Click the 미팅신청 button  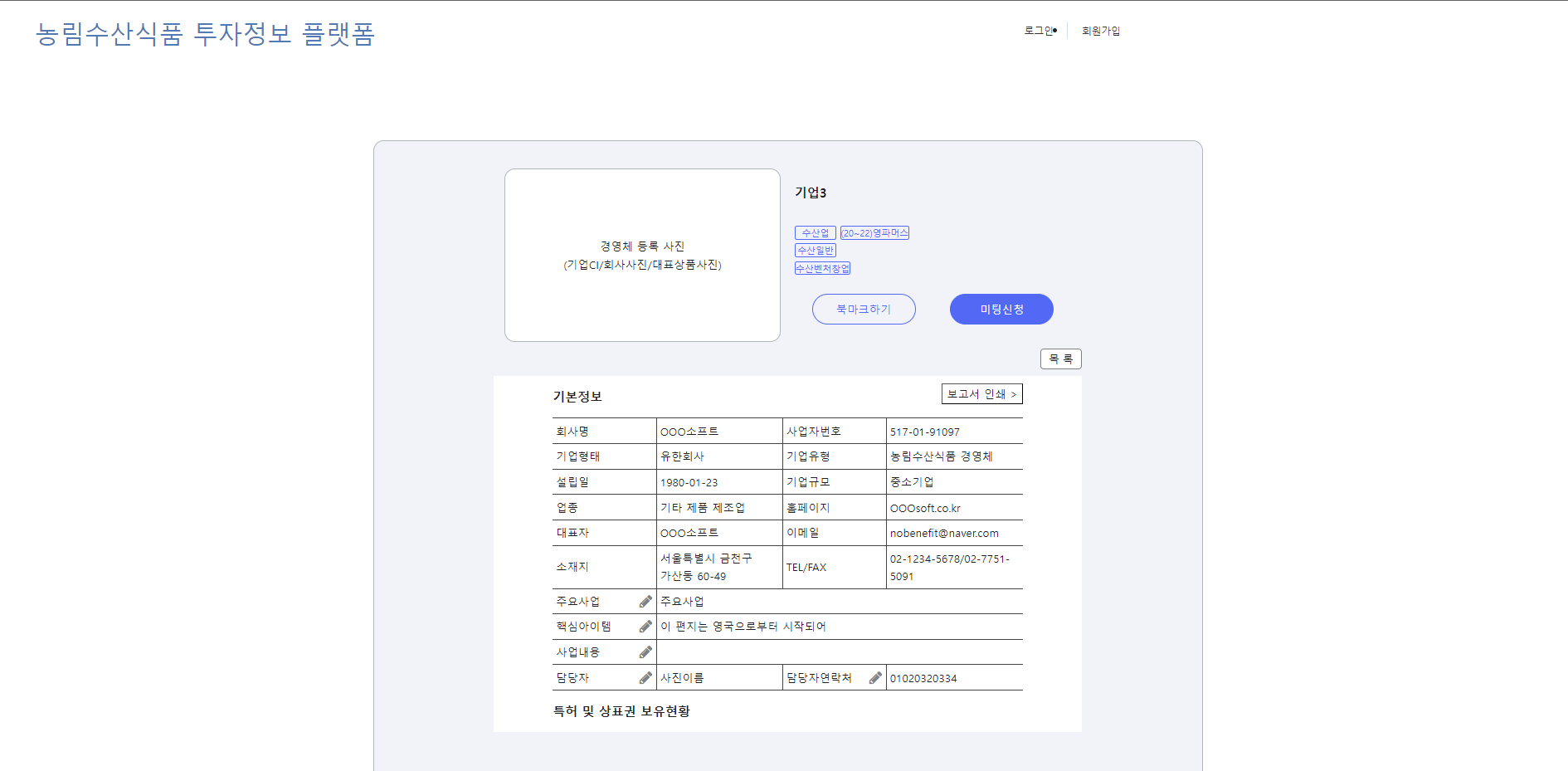tap(1001, 309)
